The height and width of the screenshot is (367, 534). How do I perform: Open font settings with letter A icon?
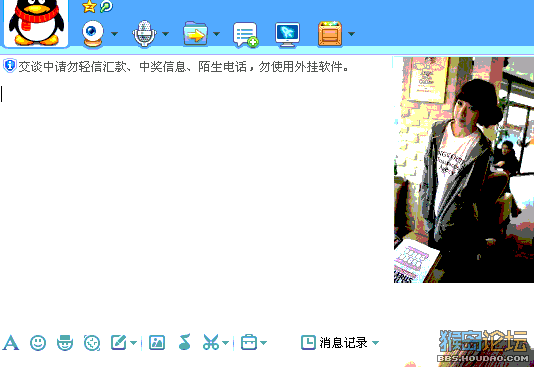[11, 342]
